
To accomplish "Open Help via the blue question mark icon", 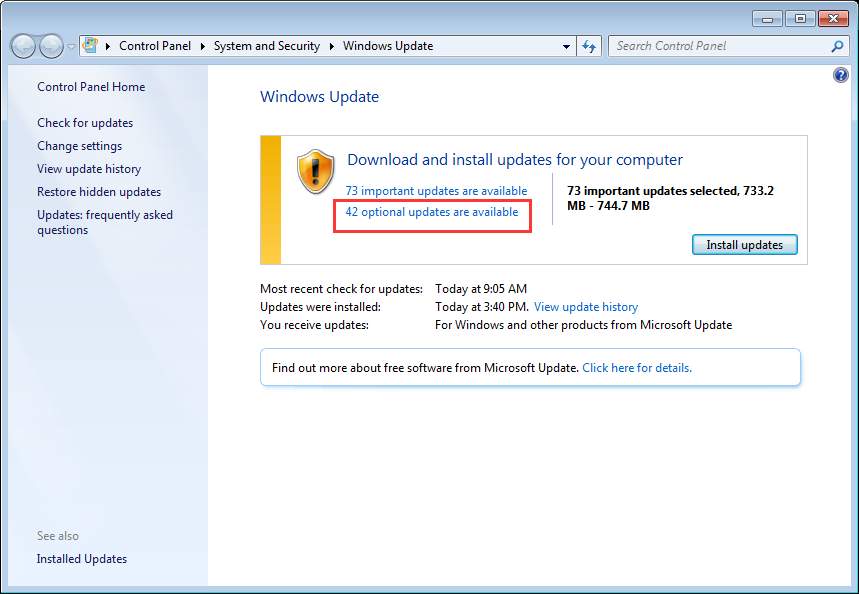I will pyautogui.click(x=840, y=76).
